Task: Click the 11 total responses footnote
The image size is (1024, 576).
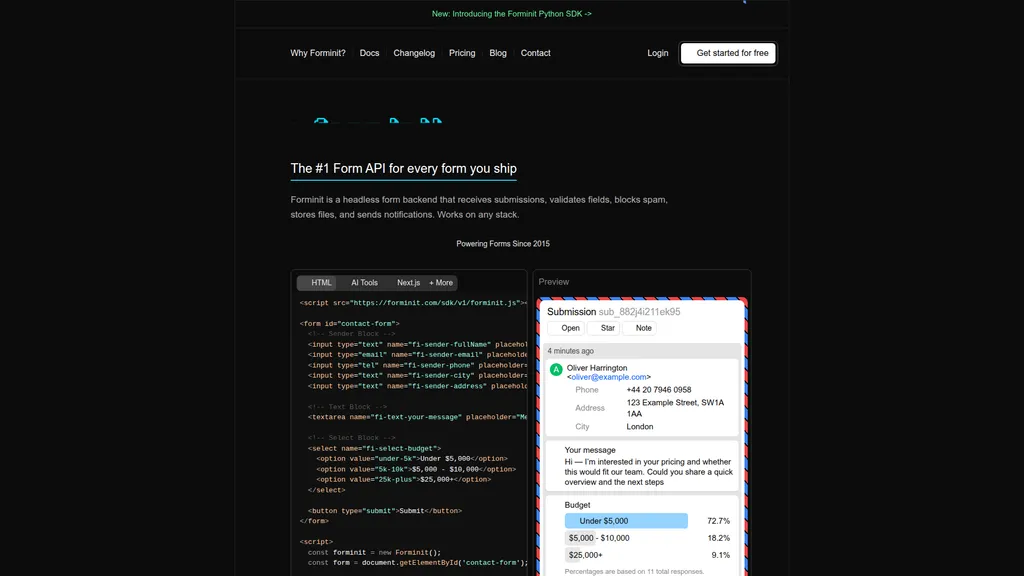Action: 634,571
